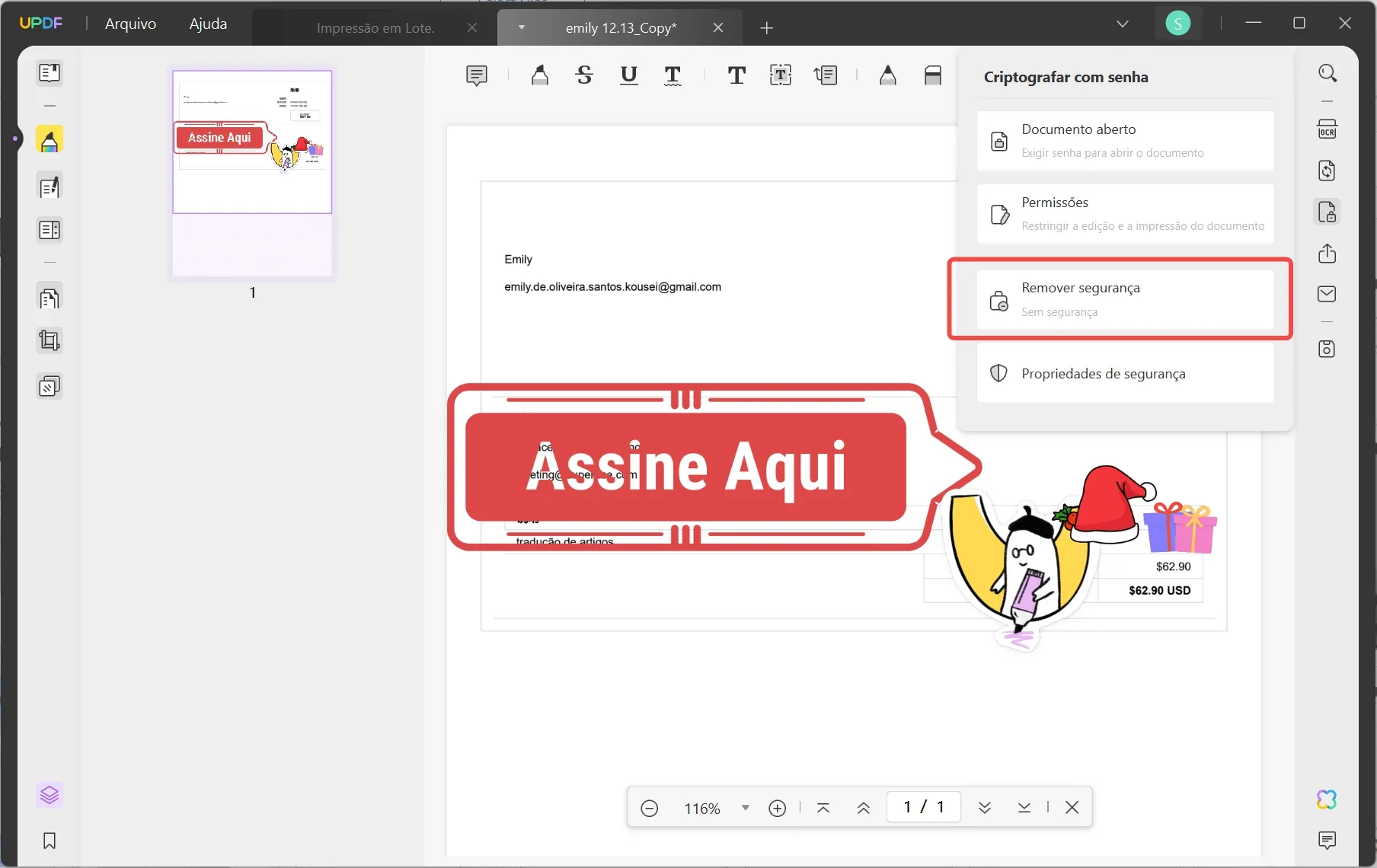Open the Arquivo menu
Screen dimensions: 1377x868
(x=129, y=24)
